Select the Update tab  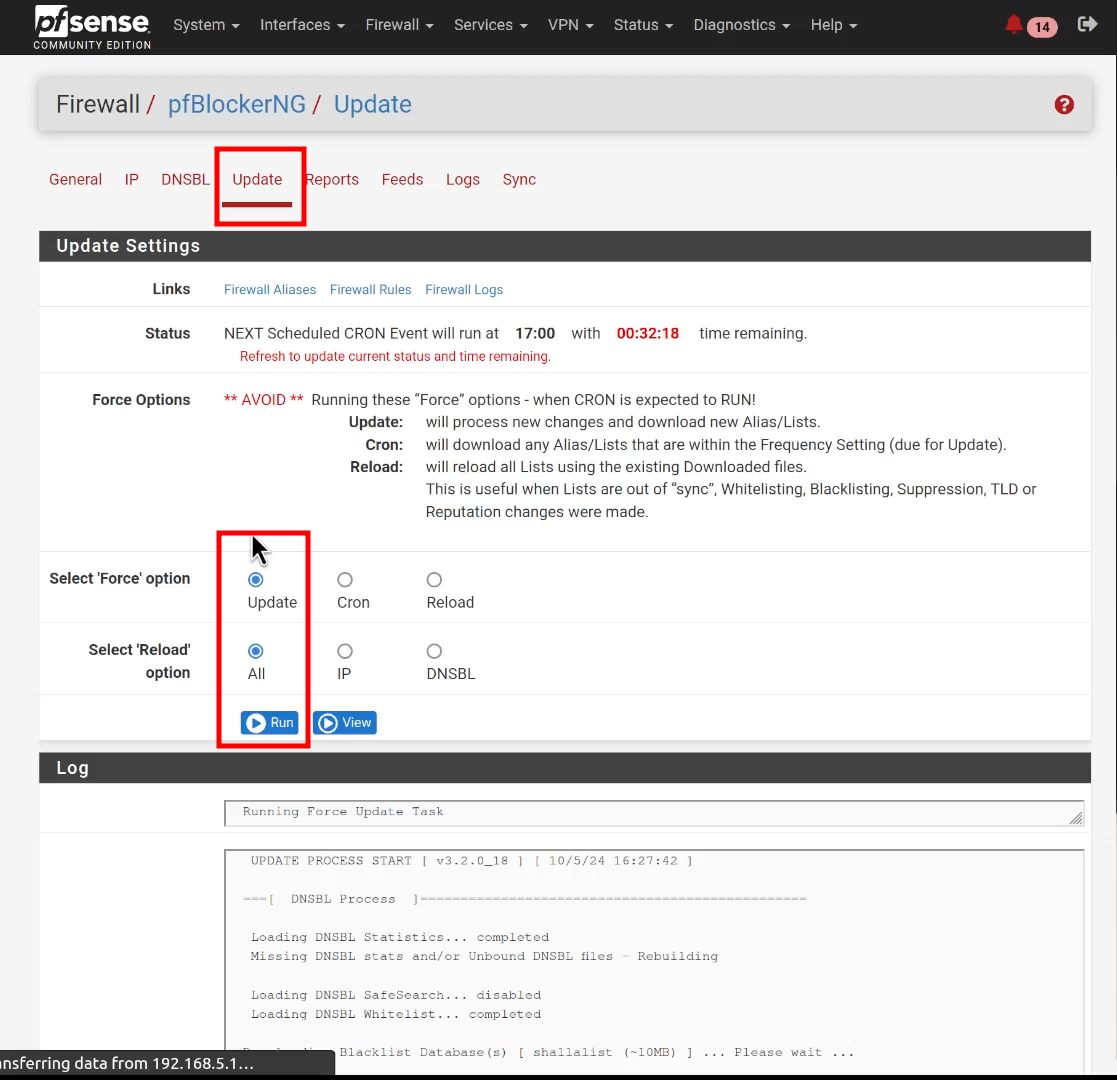257,180
